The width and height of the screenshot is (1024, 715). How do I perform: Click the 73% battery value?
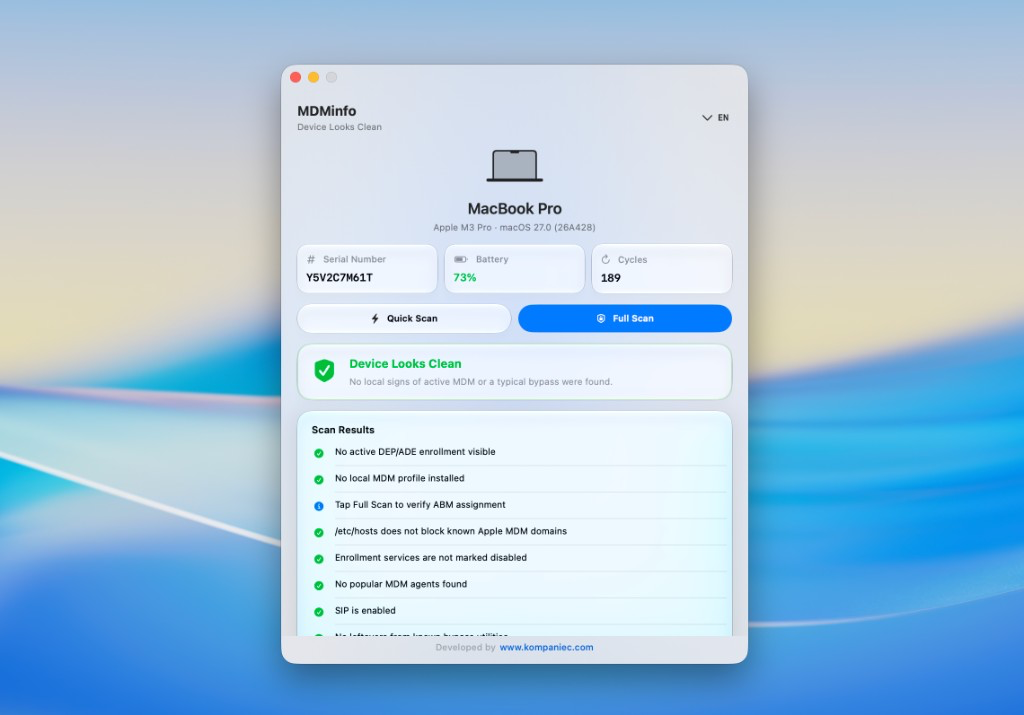click(x=465, y=278)
